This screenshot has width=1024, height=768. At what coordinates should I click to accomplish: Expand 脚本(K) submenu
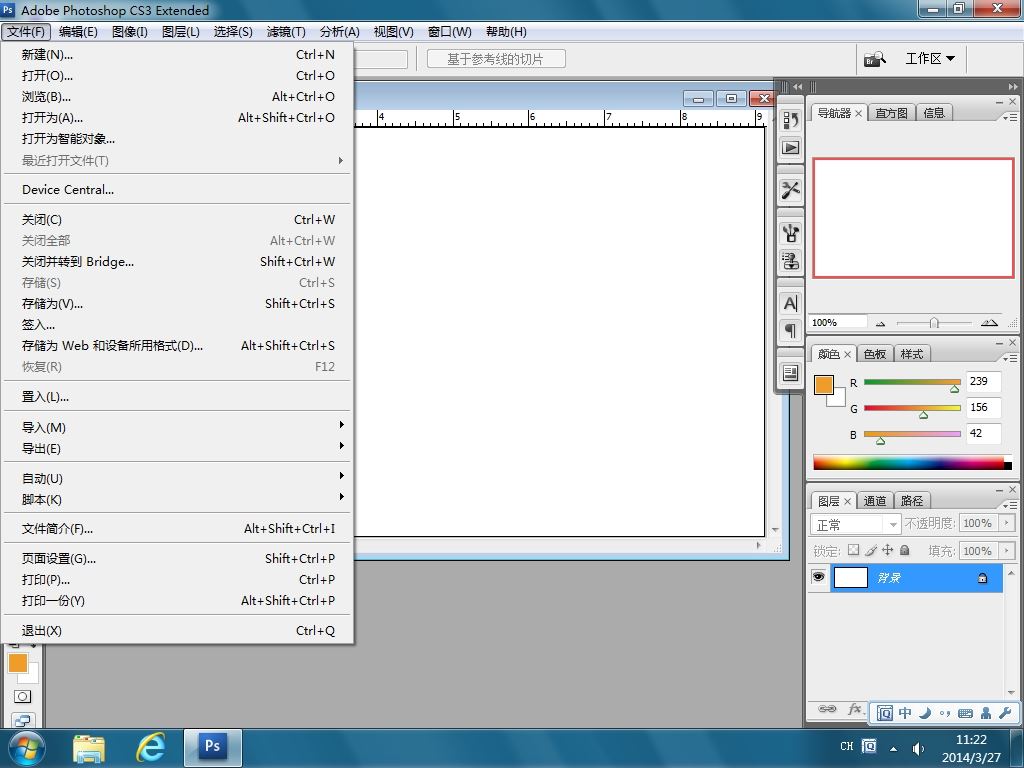pyautogui.click(x=177, y=500)
